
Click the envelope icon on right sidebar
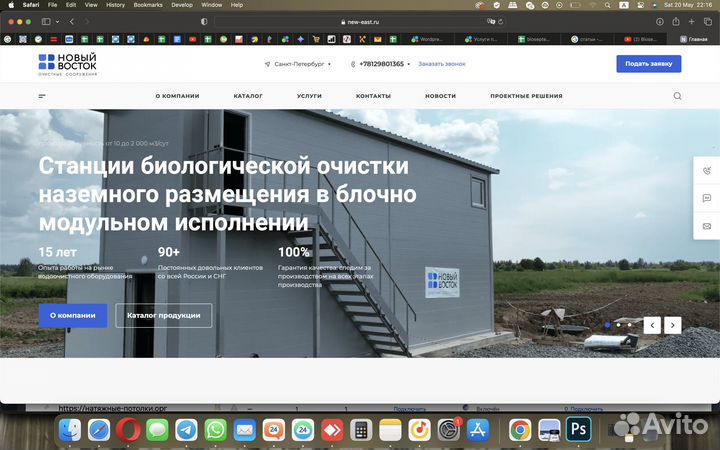pos(707,226)
